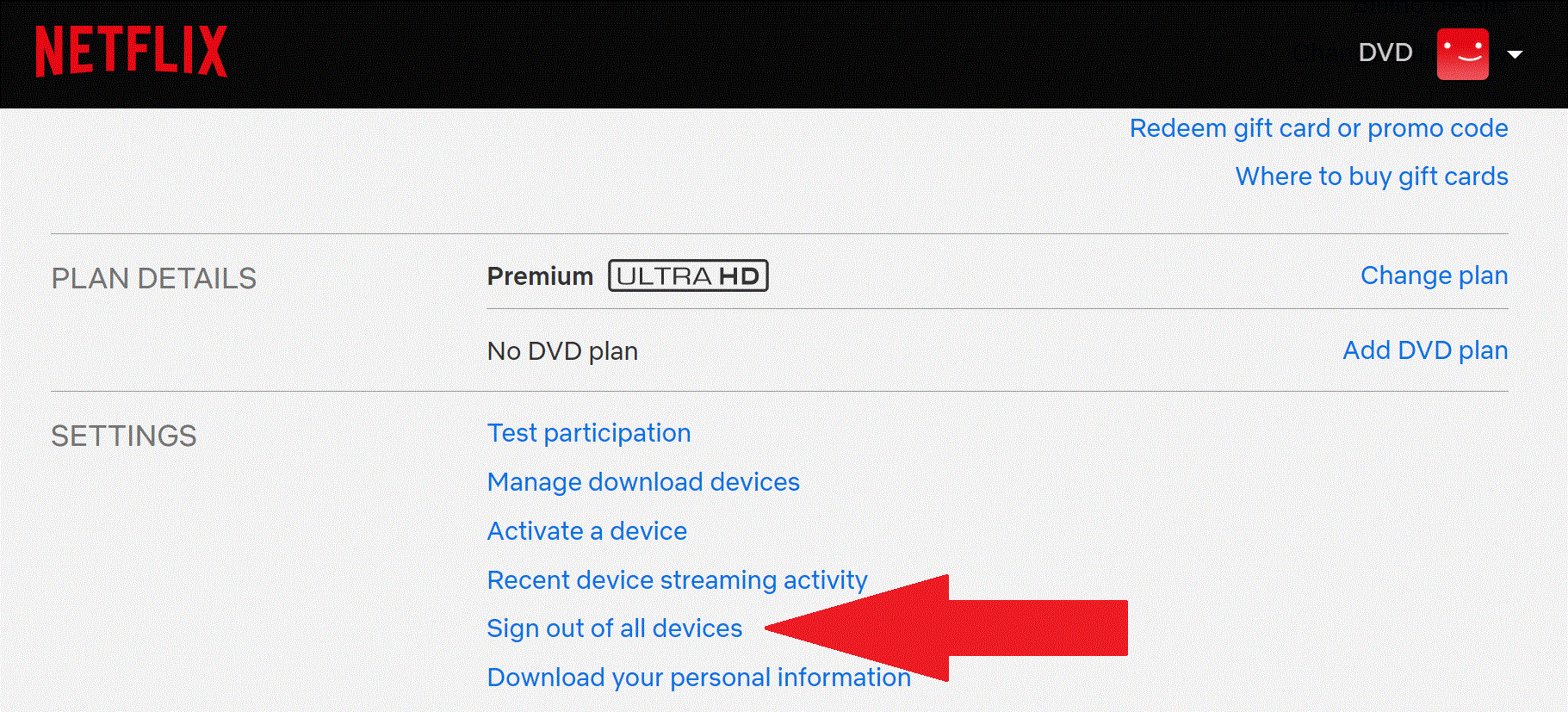Click the No DVD plan text
1568x712 pixels.
pos(562,351)
